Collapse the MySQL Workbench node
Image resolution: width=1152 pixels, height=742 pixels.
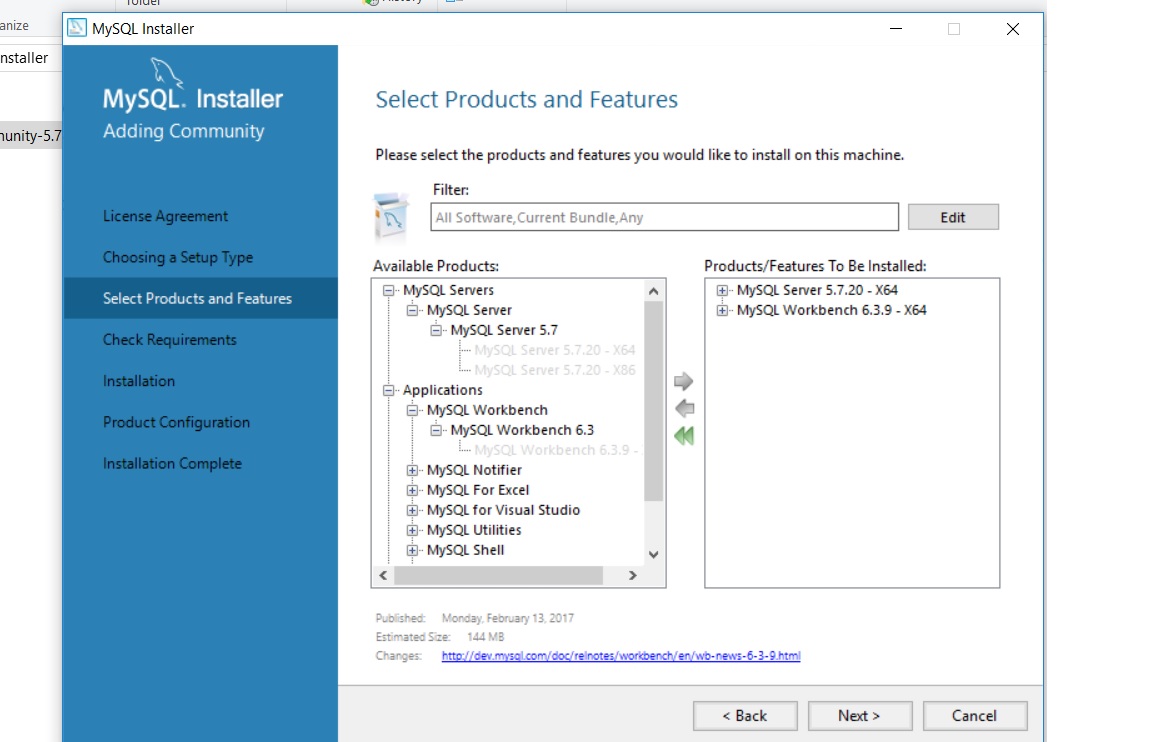[x=412, y=410]
